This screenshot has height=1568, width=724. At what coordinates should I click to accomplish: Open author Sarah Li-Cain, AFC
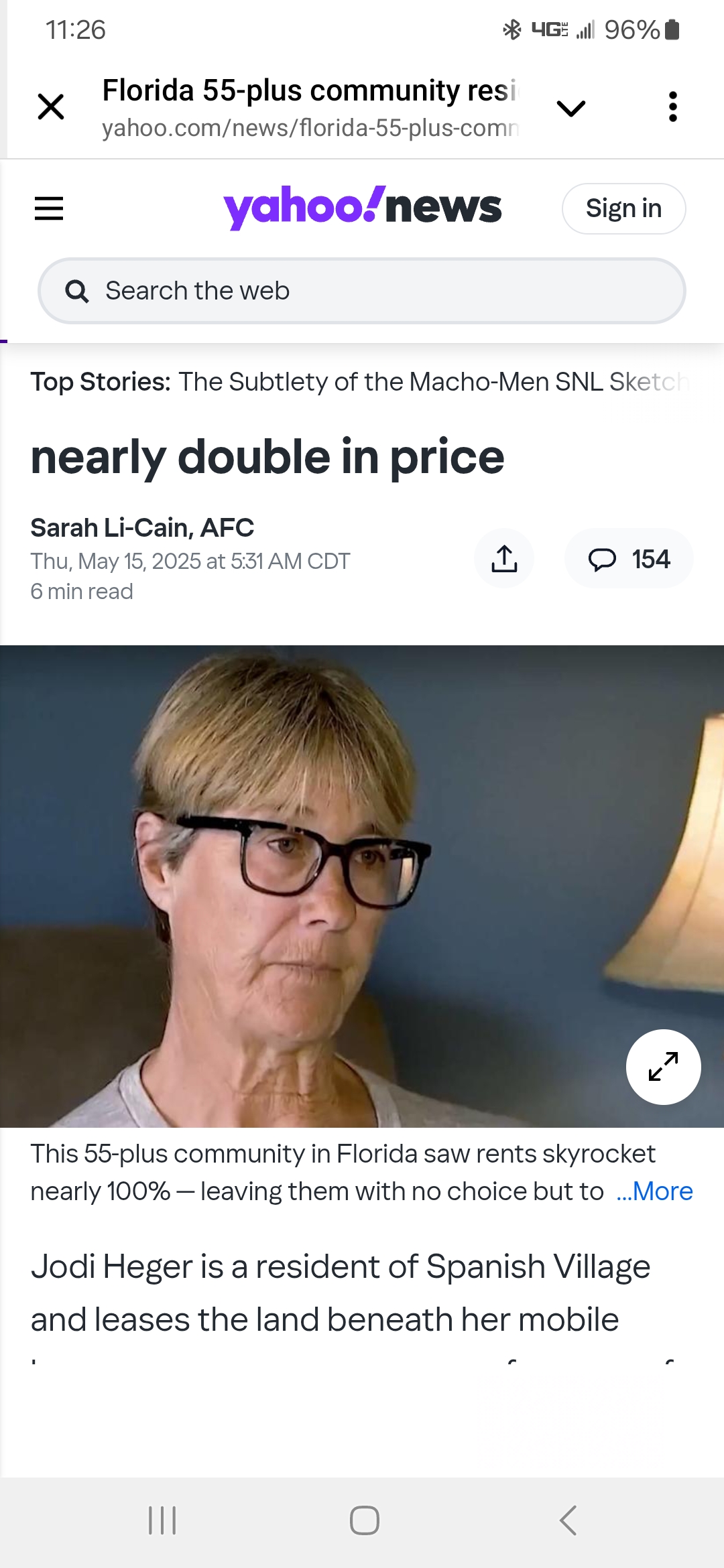142,528
